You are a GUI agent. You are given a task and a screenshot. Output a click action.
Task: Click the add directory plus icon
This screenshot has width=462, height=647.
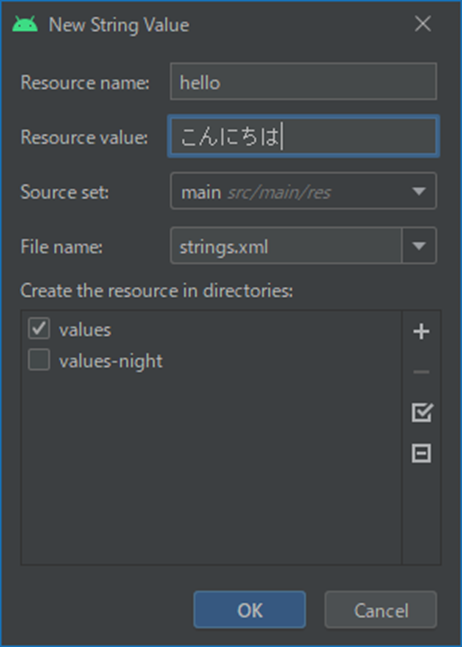click(421, 331)
